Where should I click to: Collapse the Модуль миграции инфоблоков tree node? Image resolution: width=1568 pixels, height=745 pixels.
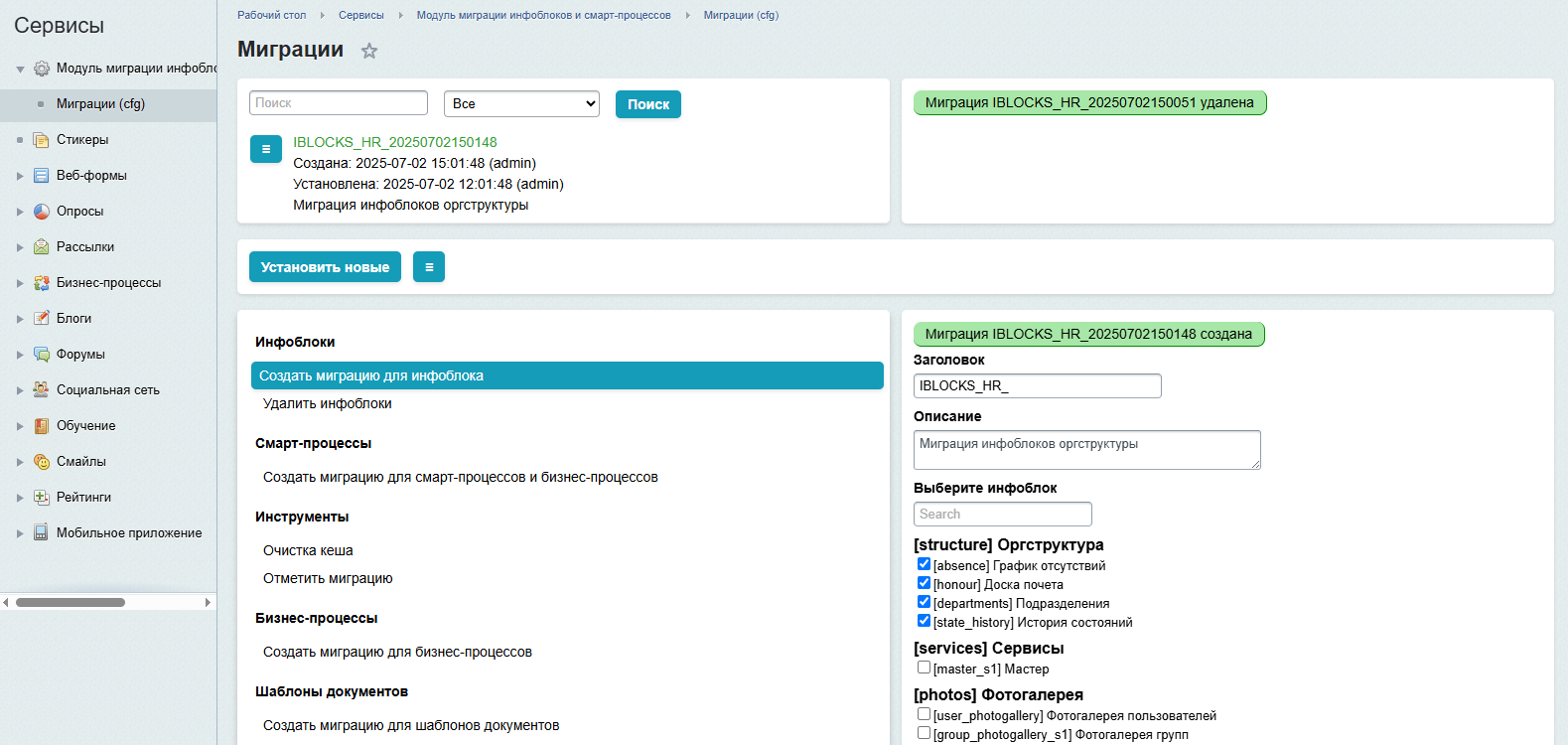point(20,70)
